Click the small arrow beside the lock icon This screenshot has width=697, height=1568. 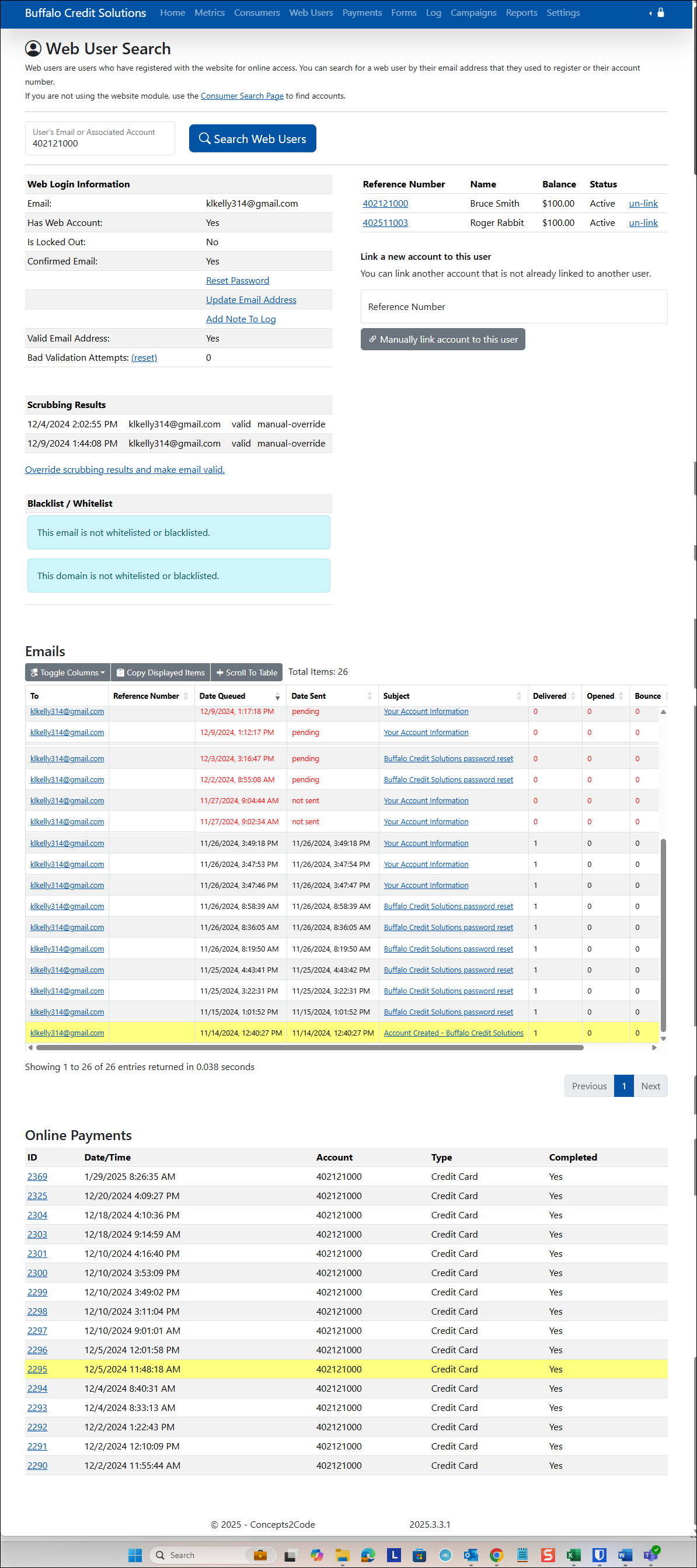(x=650, y=13)
